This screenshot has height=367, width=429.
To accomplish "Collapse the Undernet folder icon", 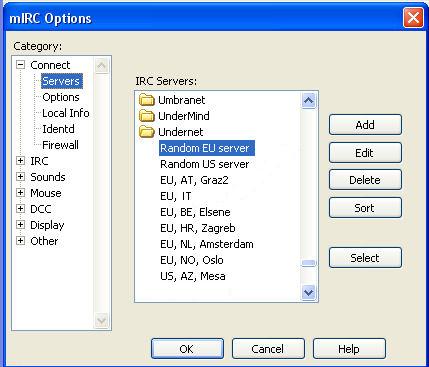I will (147, 132).
